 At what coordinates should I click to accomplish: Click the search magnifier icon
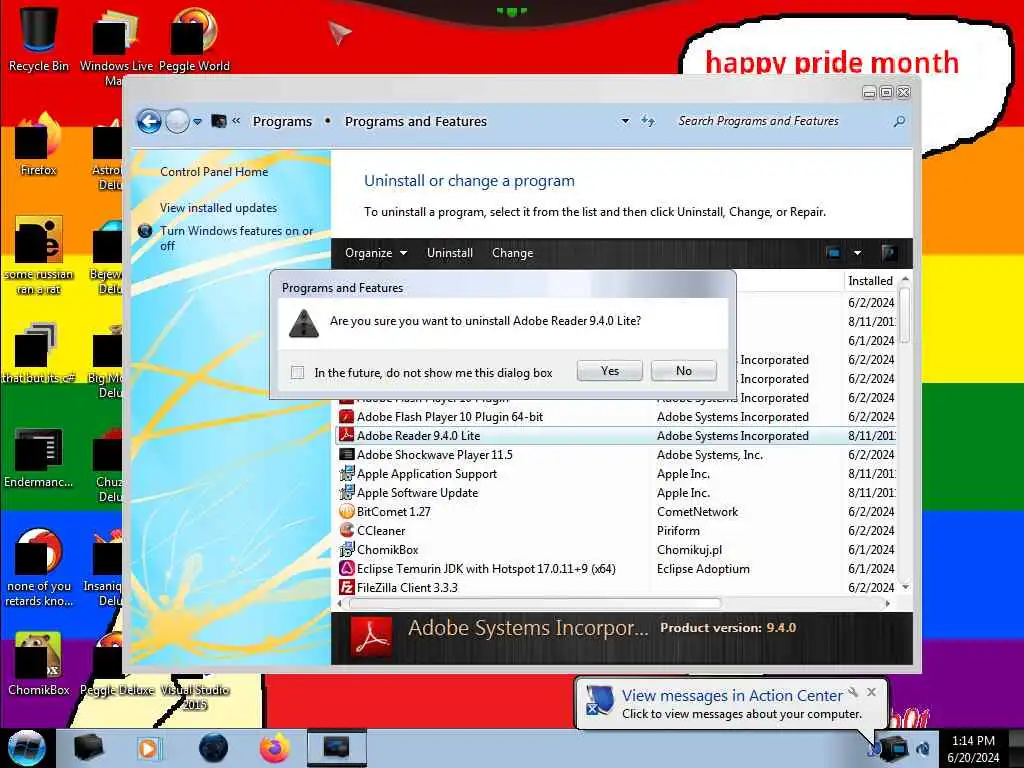click(x=899, y=121)
